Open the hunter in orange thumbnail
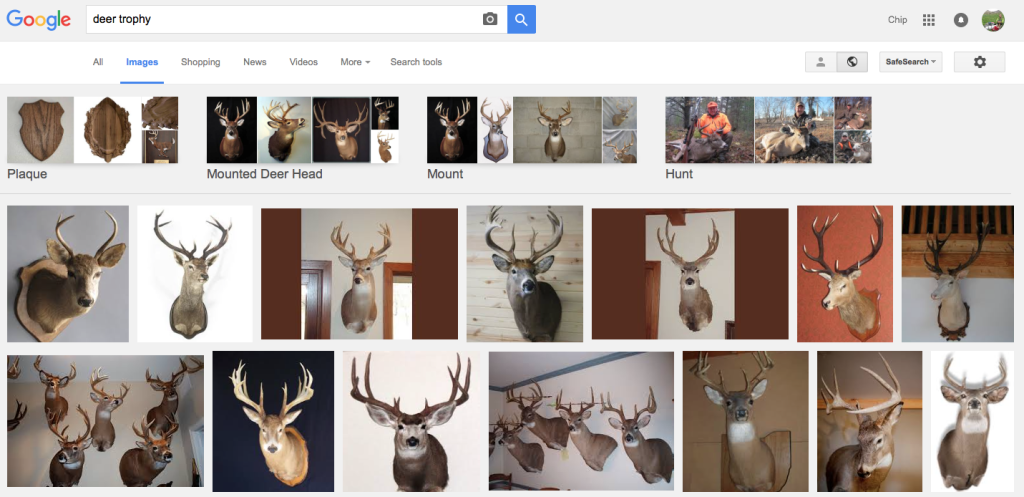This screenshot has width=1024, height=497. point(709,130)
